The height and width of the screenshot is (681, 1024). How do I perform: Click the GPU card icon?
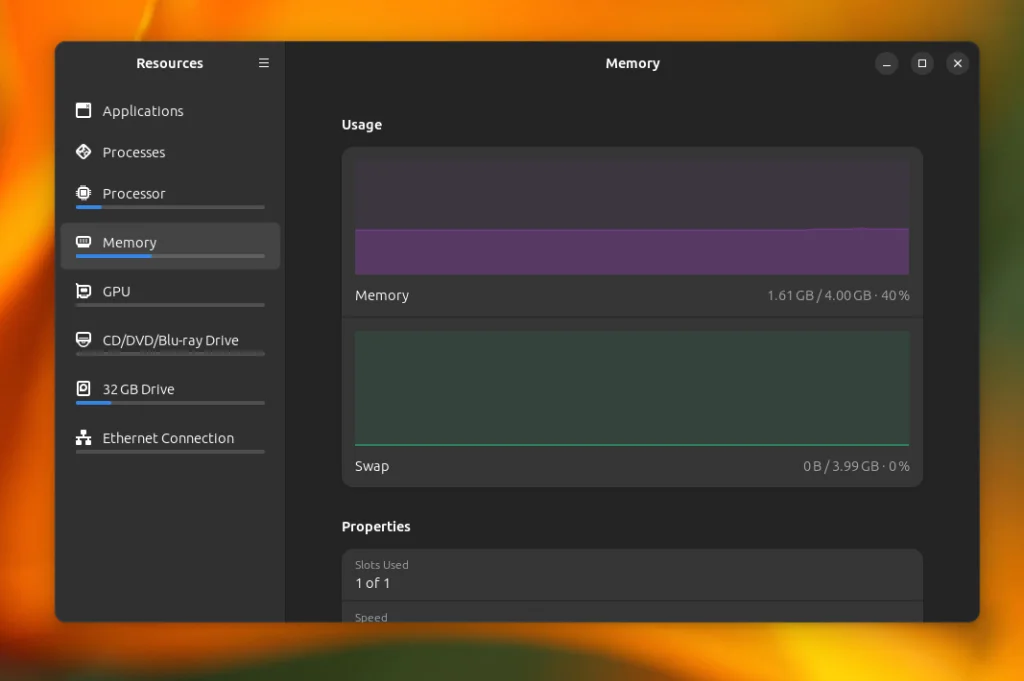84,291
